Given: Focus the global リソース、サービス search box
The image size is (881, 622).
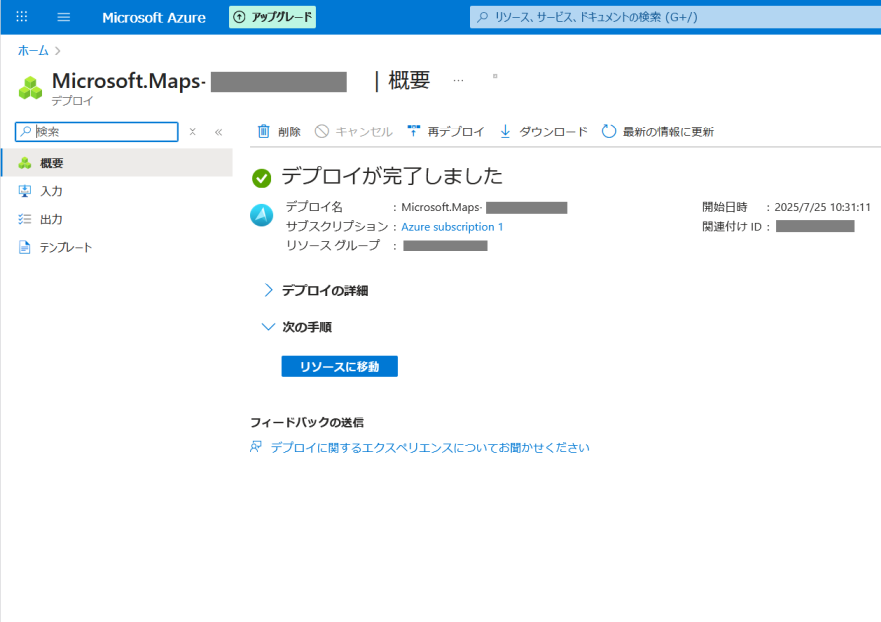Looking at the screenshot, I should point(675,17).
